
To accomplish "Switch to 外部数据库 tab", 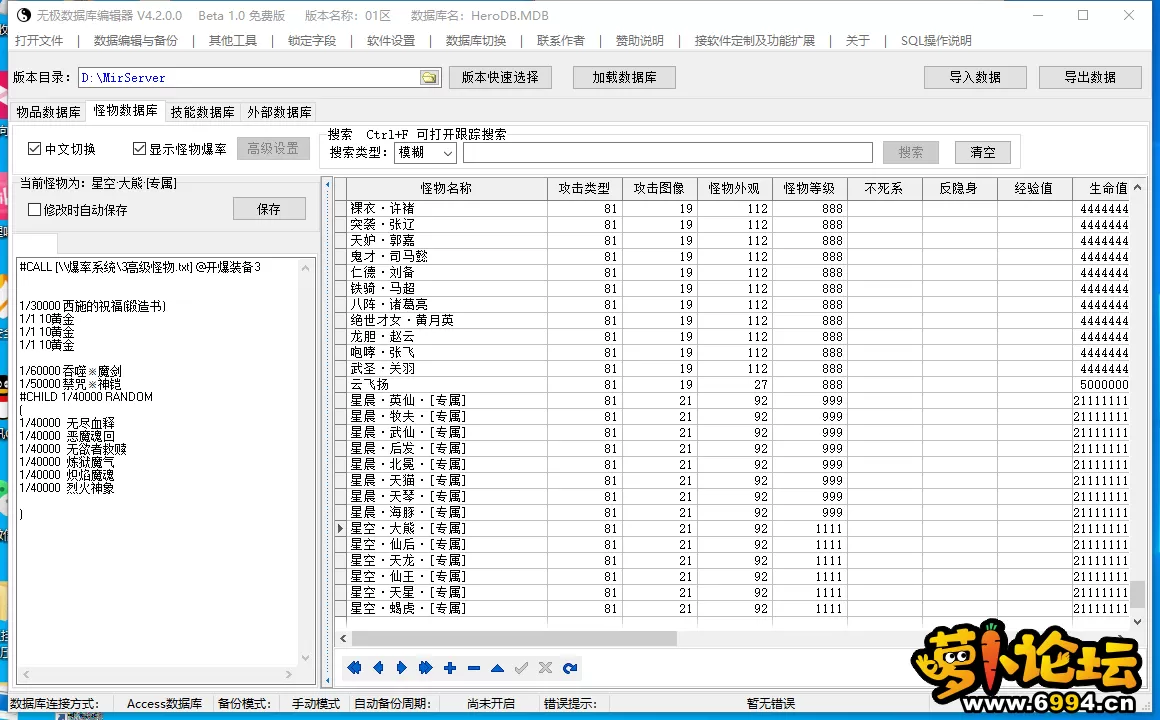I will tap(280, 112).
